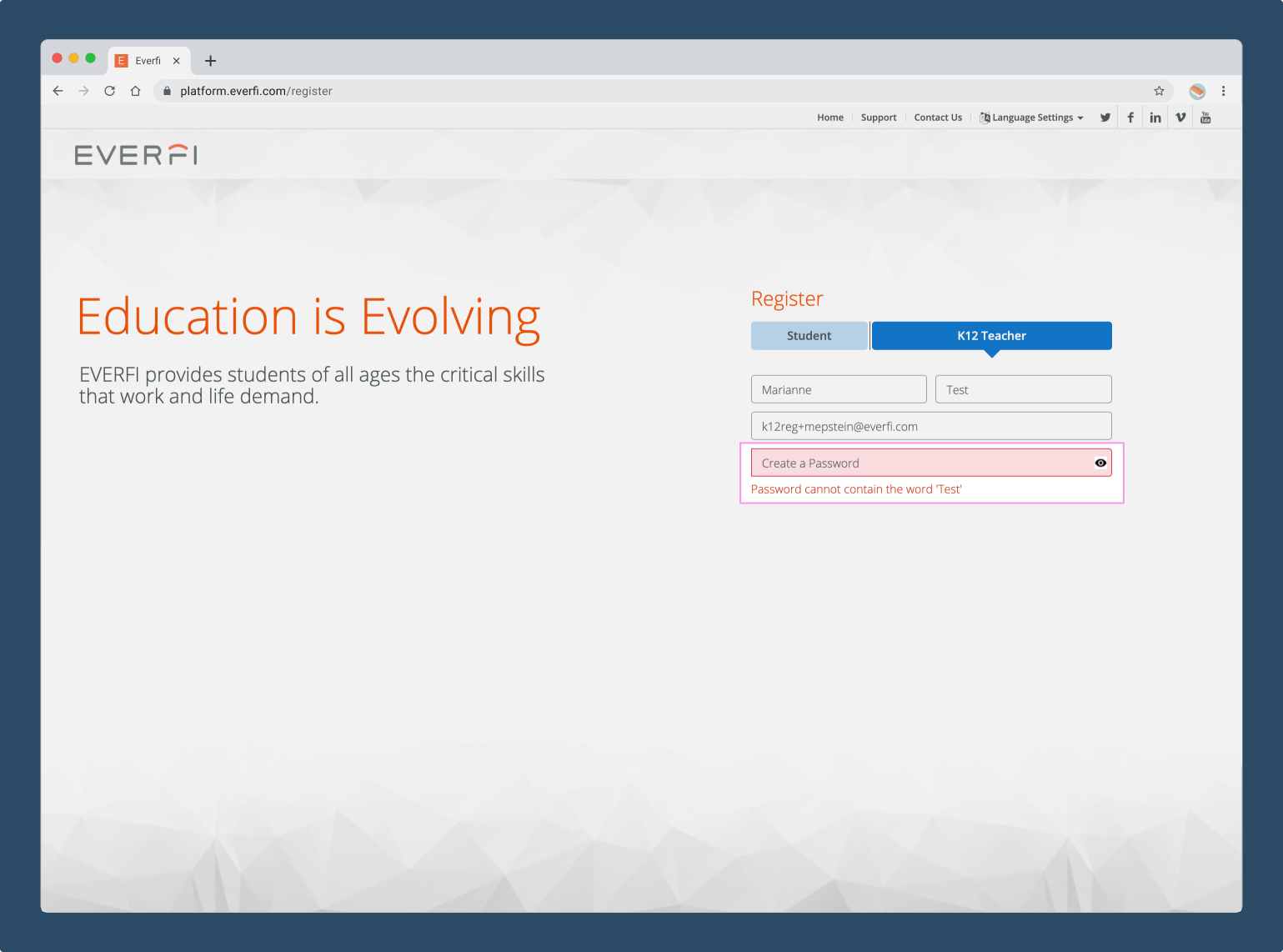Edit the last name field 'Test'
This screenshot has height=952, width=1283.
pyautogui.click(x=1023, y=389)
